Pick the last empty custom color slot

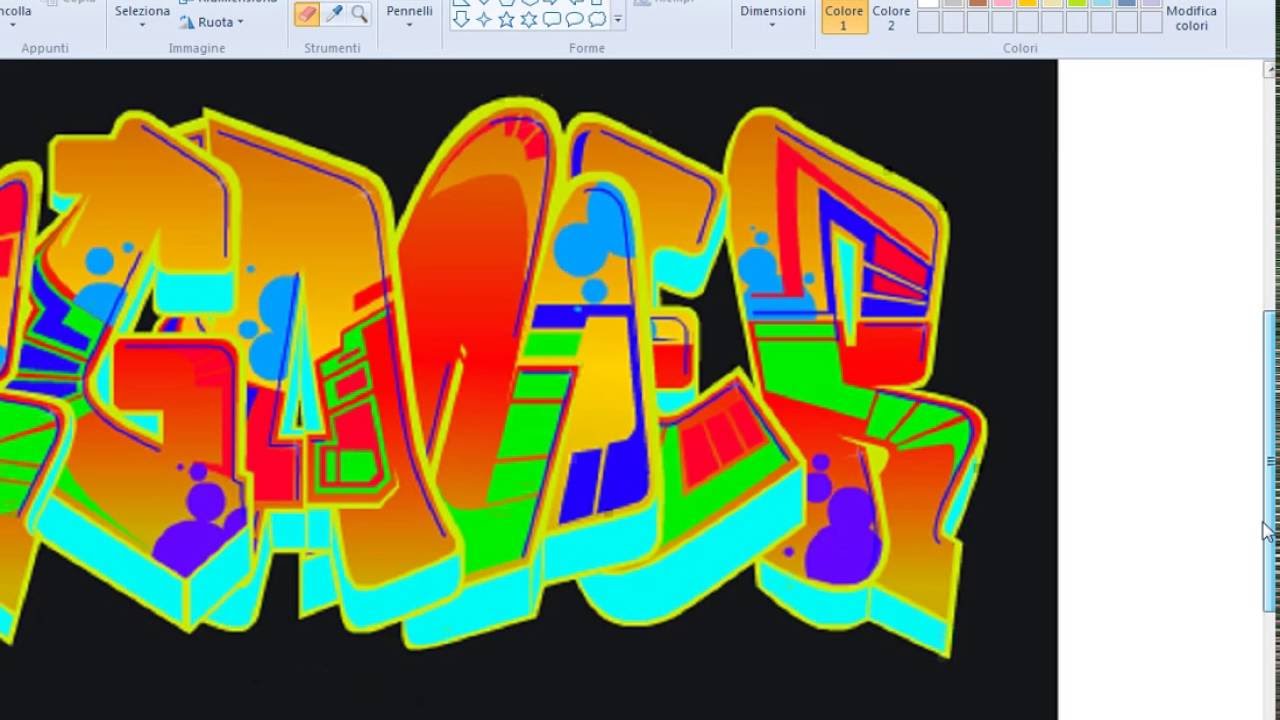(1151, 23)
